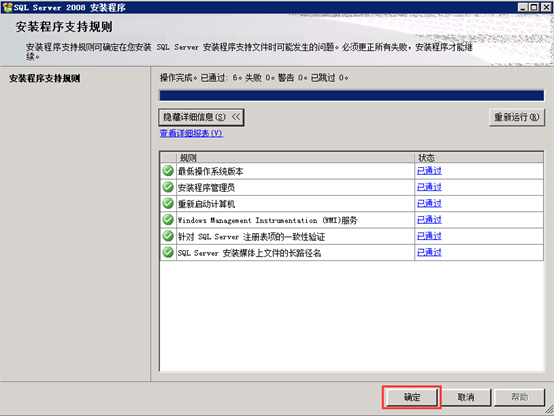Screen dimensions: 554x416
Task: Select Windows Management Instrumentation (WMI)服务 rule text
Action: pos(267,220)
